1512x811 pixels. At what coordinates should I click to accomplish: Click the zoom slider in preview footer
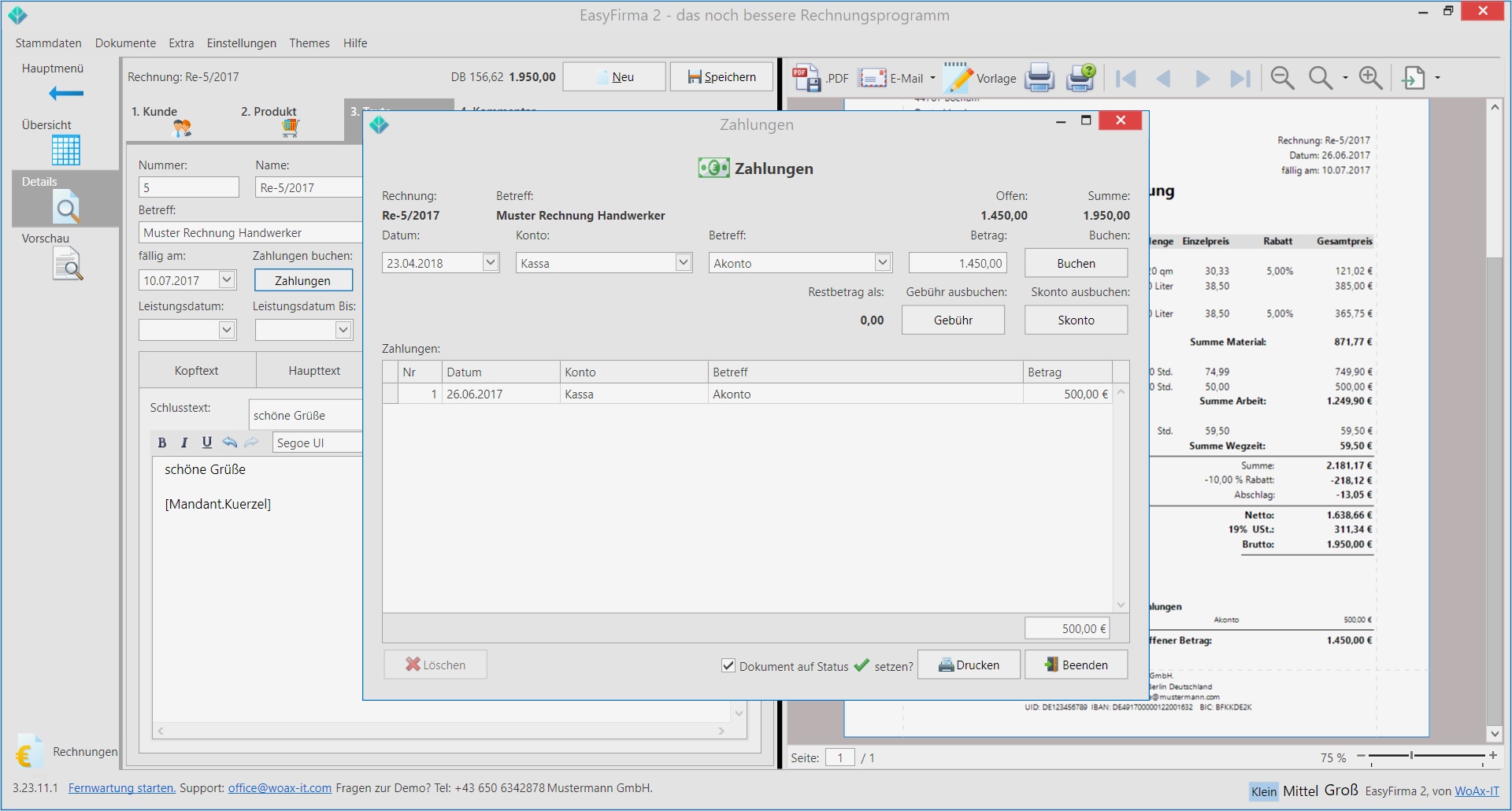pos(1411,756)
